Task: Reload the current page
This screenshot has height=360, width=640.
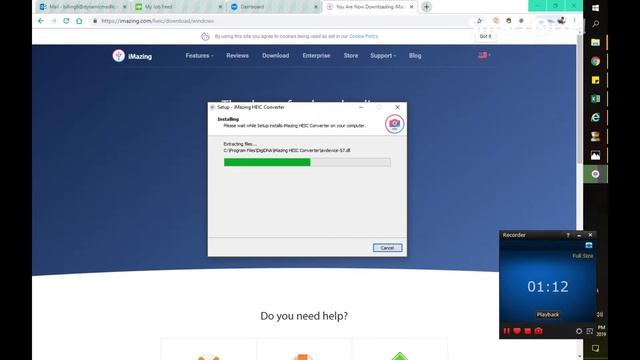Action: 66,21
